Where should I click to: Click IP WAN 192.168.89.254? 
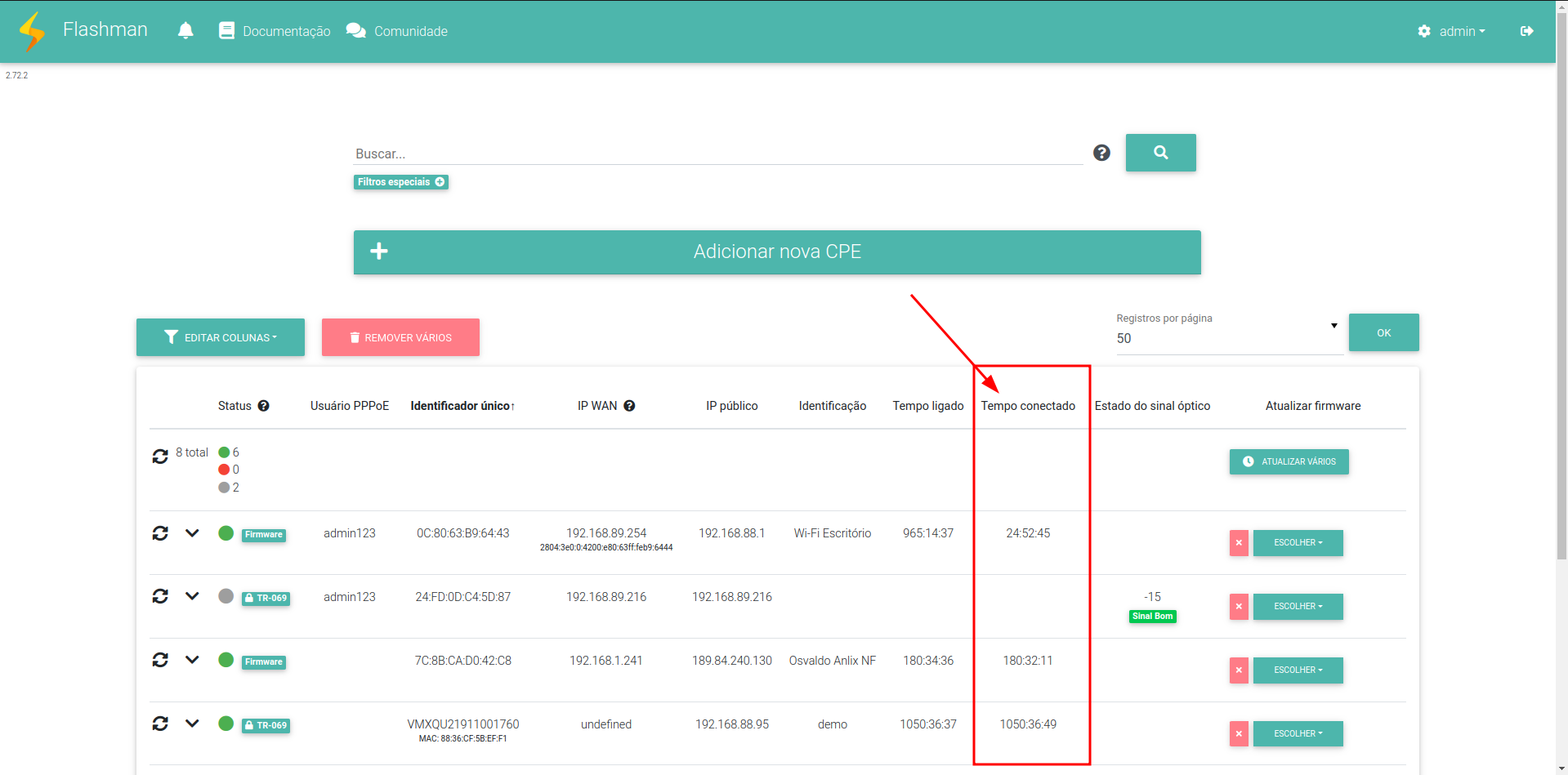click(606, 533)
